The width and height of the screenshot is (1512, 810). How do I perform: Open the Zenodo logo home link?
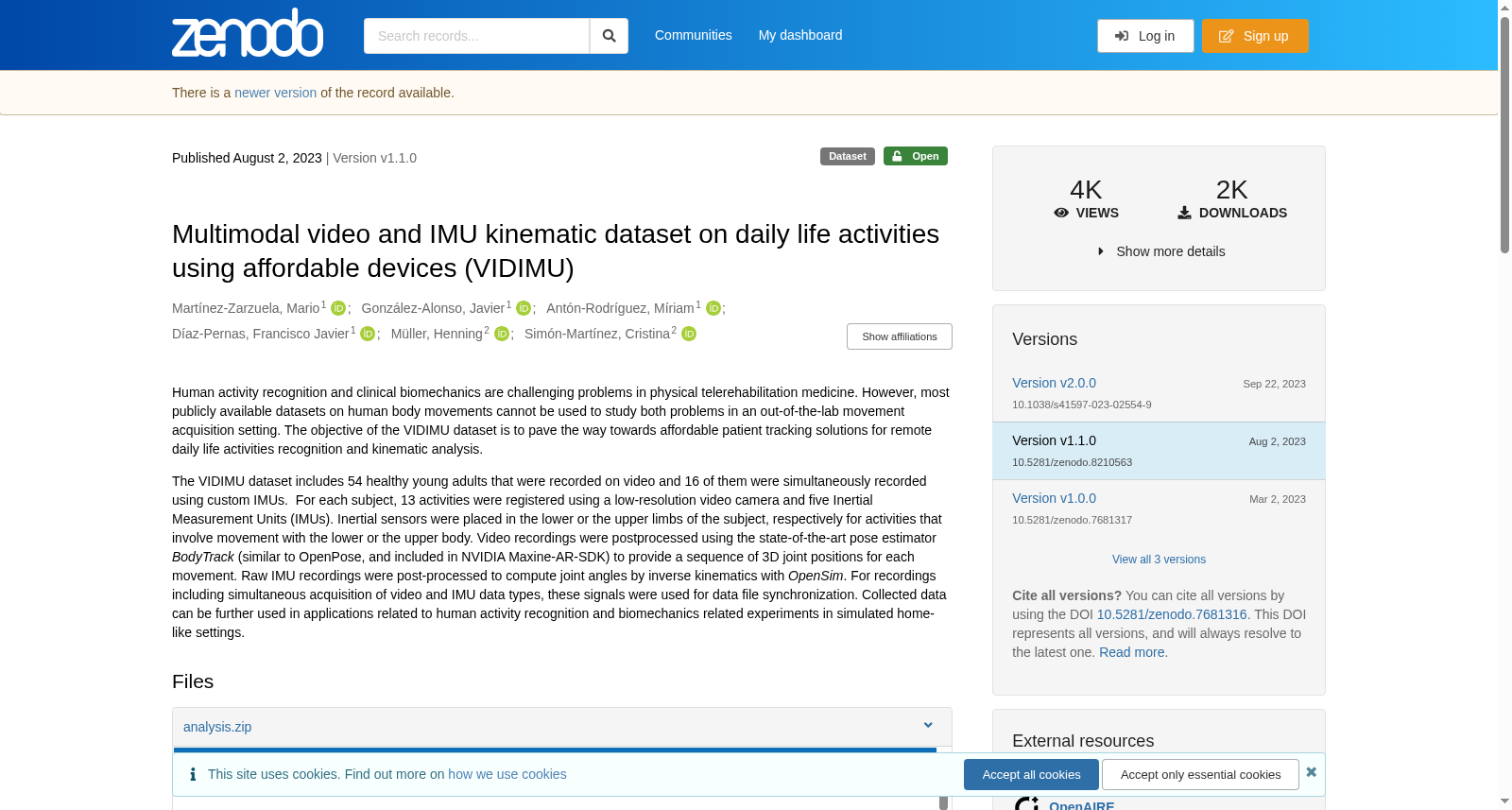pos(248,33)
